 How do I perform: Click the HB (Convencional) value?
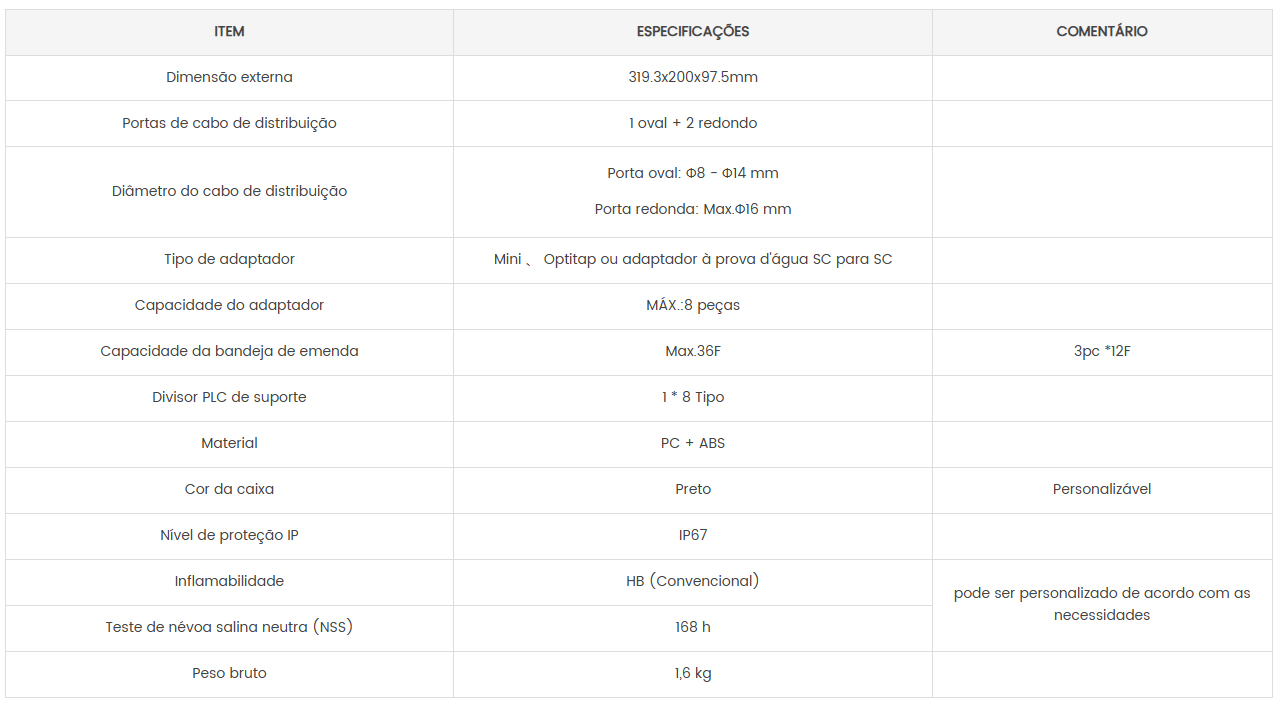(693, 582)
